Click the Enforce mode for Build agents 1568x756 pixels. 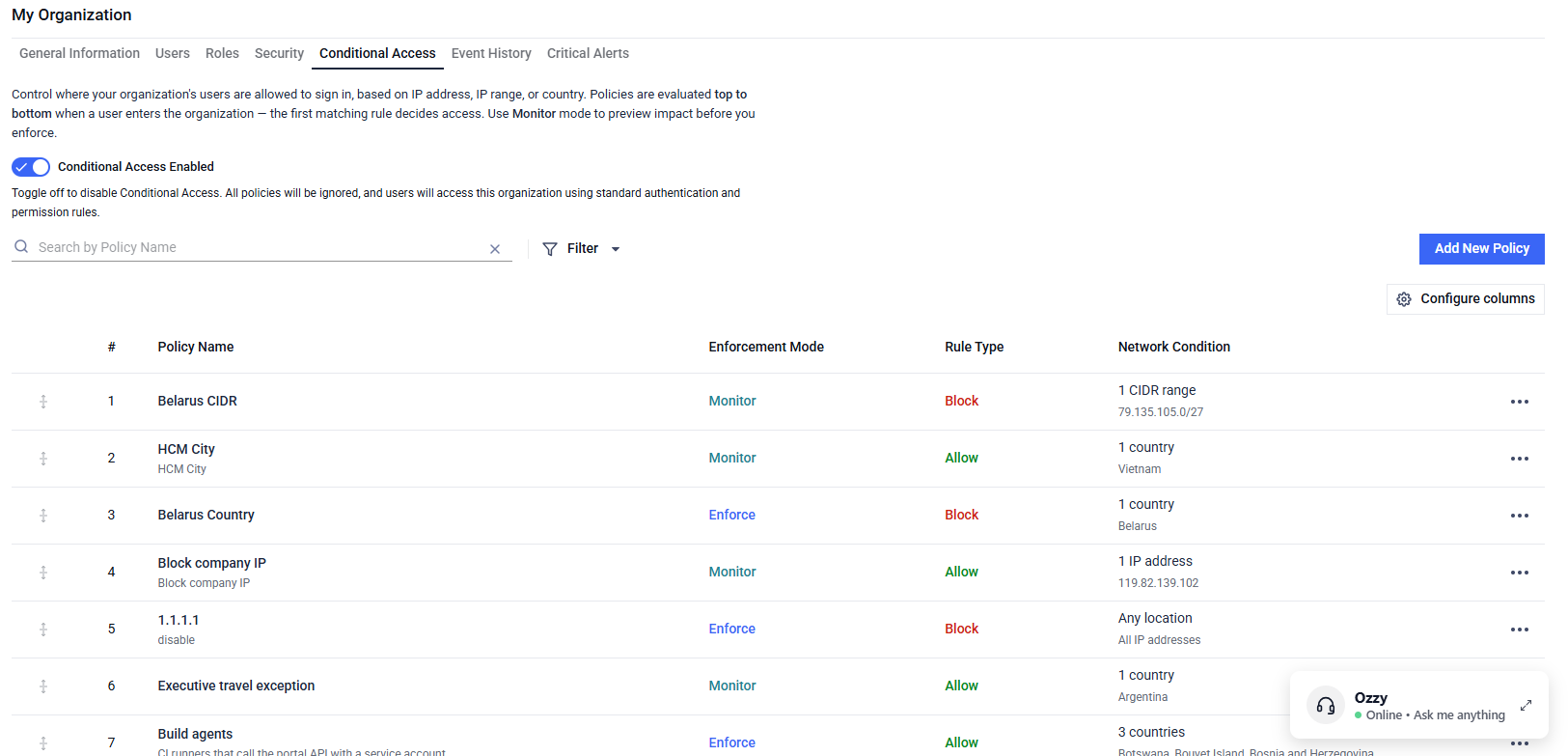pyautogui.click(x=732, y=742)
